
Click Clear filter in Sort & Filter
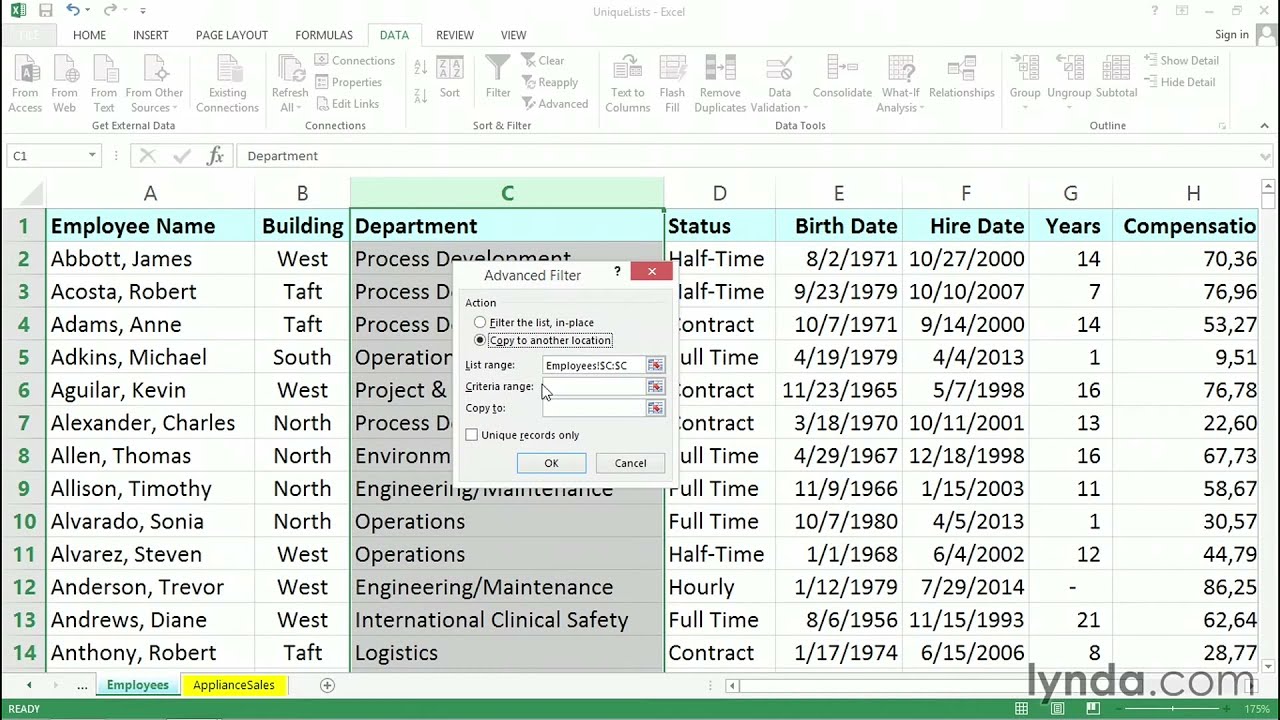pos(543,61)
